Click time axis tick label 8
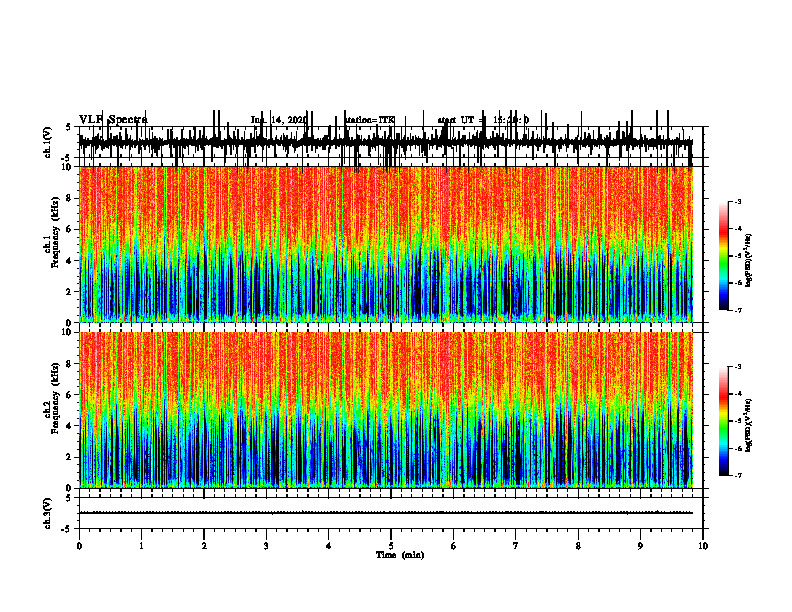792x612 pixels. (x=578, y=546)
